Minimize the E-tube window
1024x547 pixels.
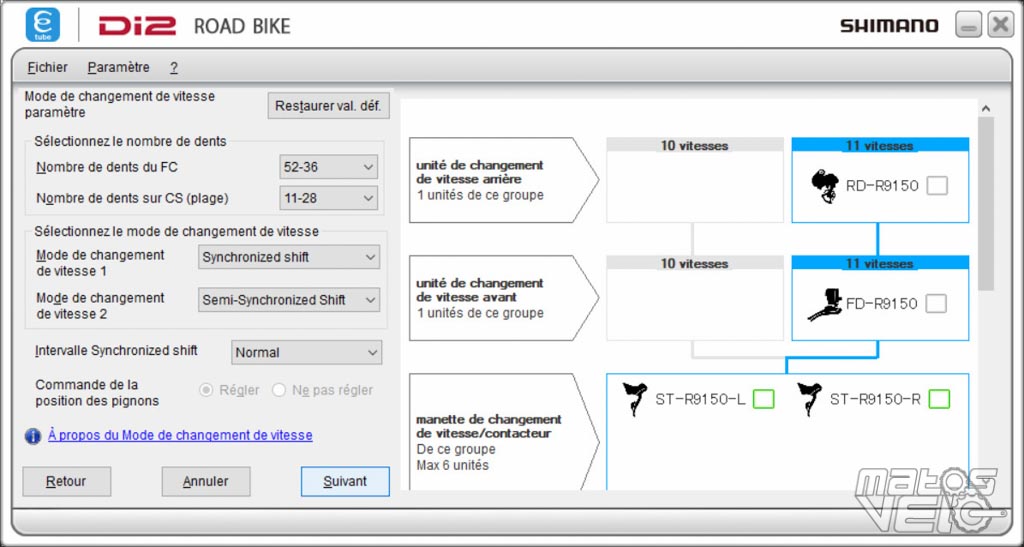[968, 25]
